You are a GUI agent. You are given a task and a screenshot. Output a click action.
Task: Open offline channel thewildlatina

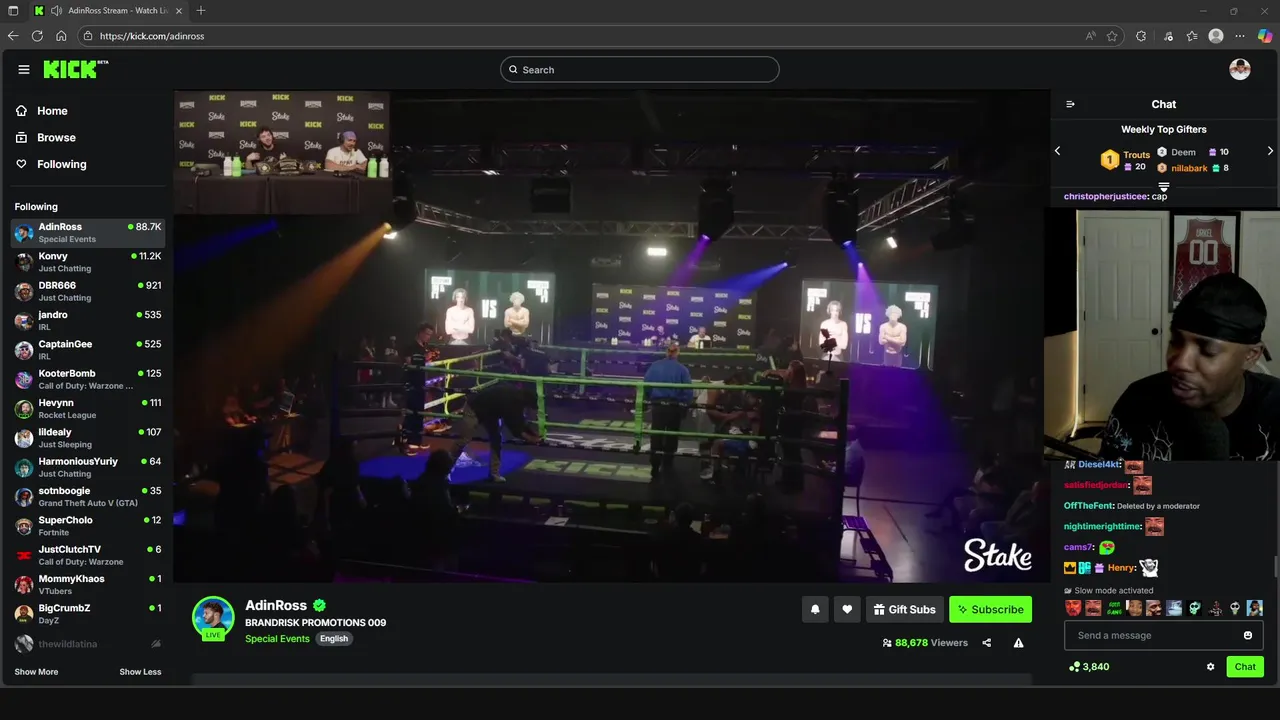[x=88, y=644]
